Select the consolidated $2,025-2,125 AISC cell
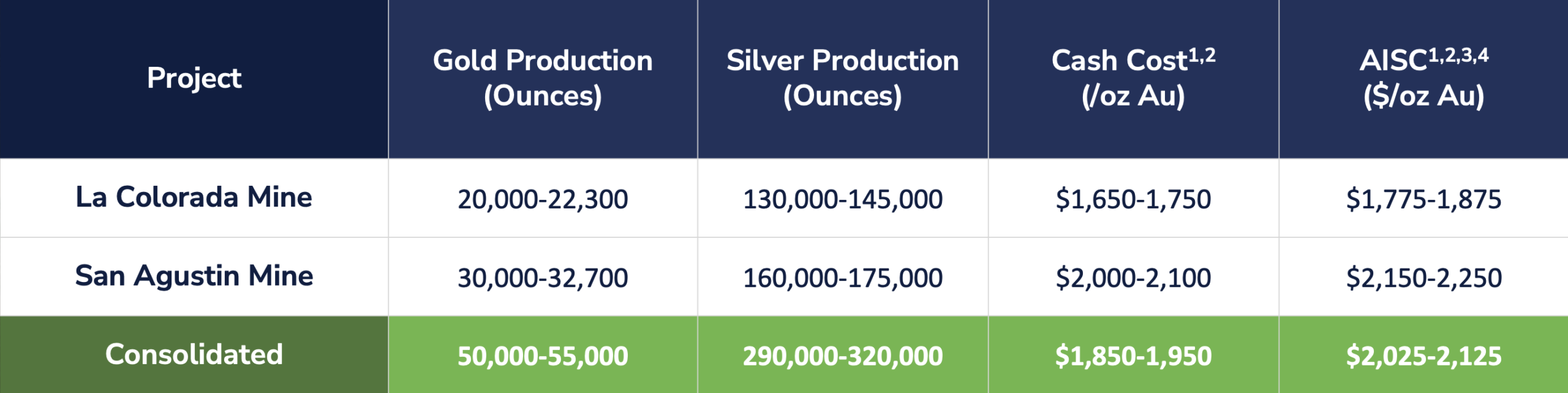The width and height of the screenshot is (1568, 393). tap(1423, 356)
